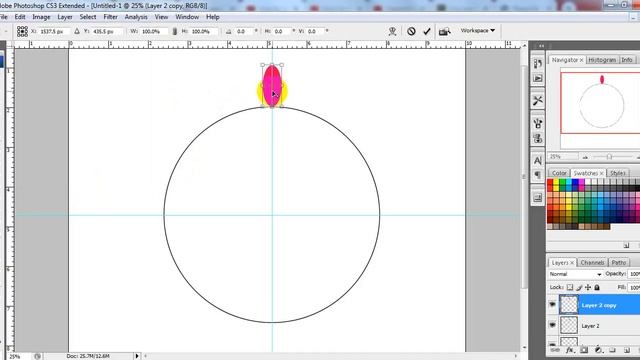Screen dimensions: 640x360
Task: Switch to warp mode icon in options bar
Action: point(393,31)
